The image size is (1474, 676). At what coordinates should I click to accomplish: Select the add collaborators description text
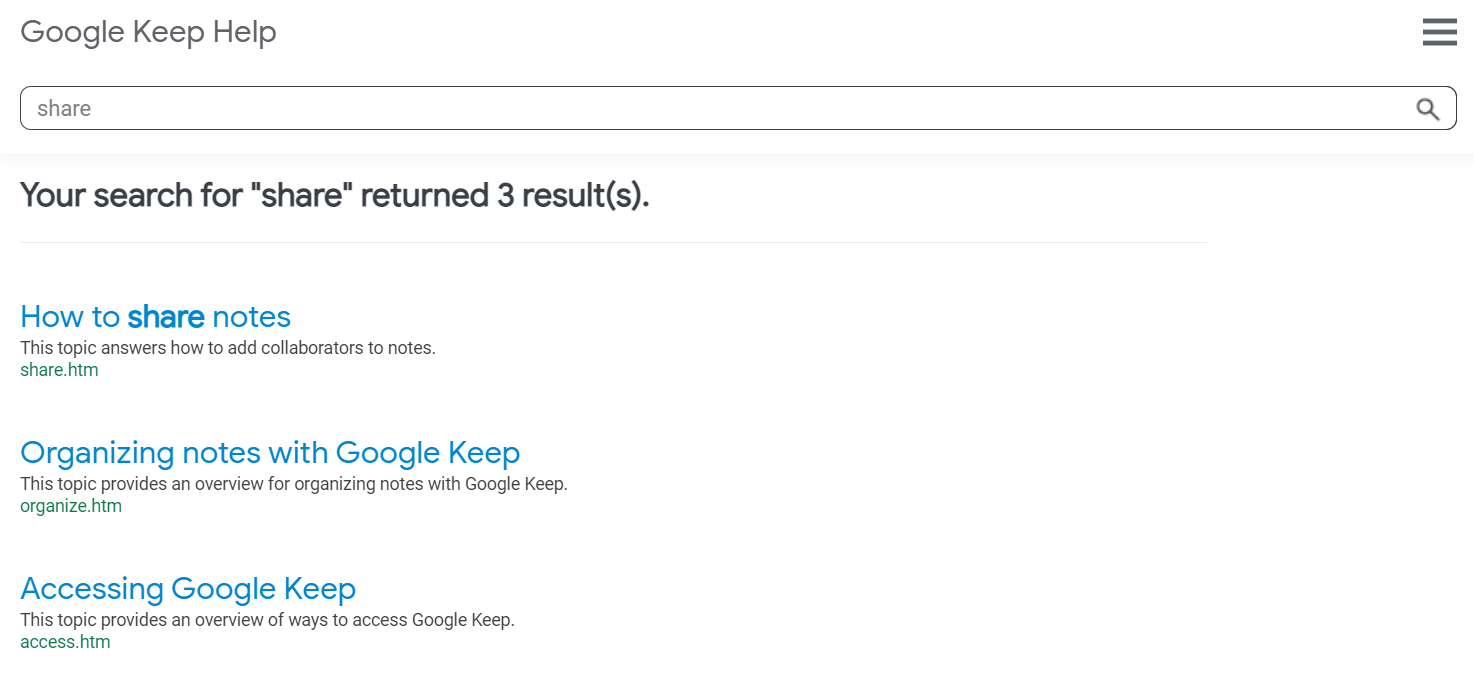tap(228, 348)
